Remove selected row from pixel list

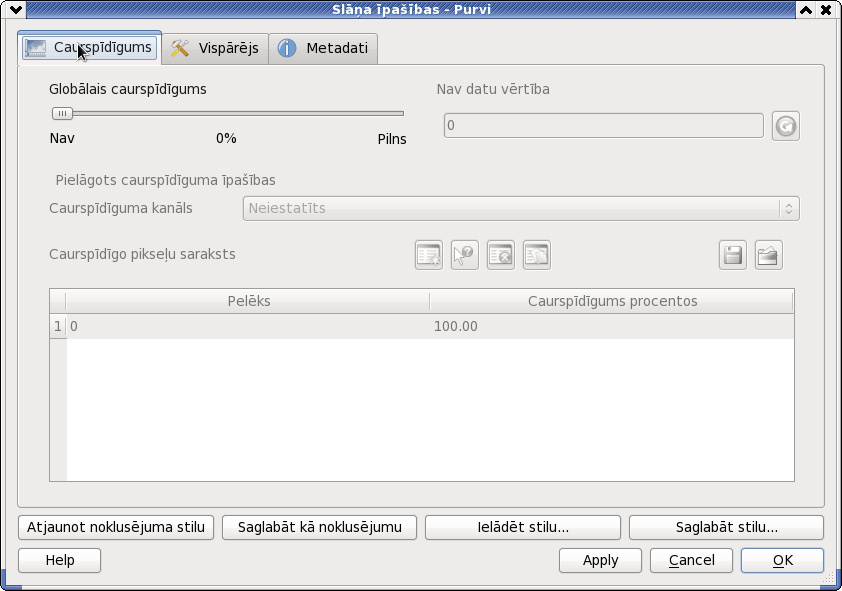pyautogui.click(x=500, y=255)
